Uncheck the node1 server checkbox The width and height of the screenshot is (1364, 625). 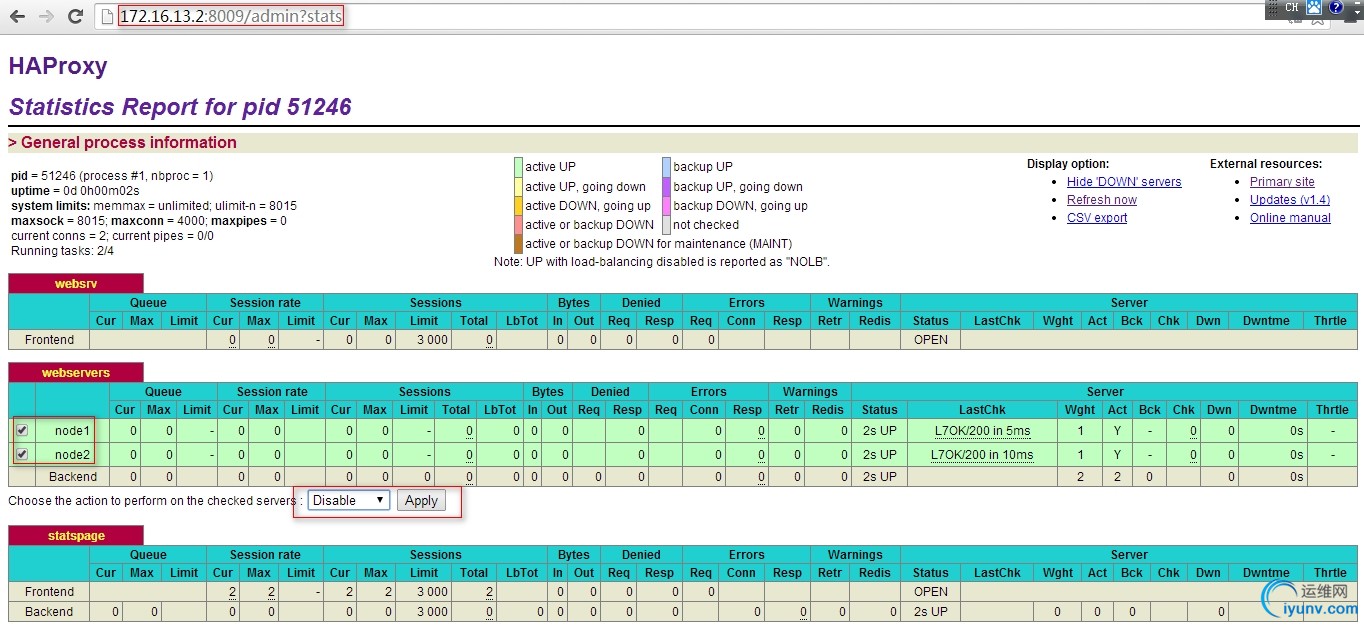tap(22, 431)
